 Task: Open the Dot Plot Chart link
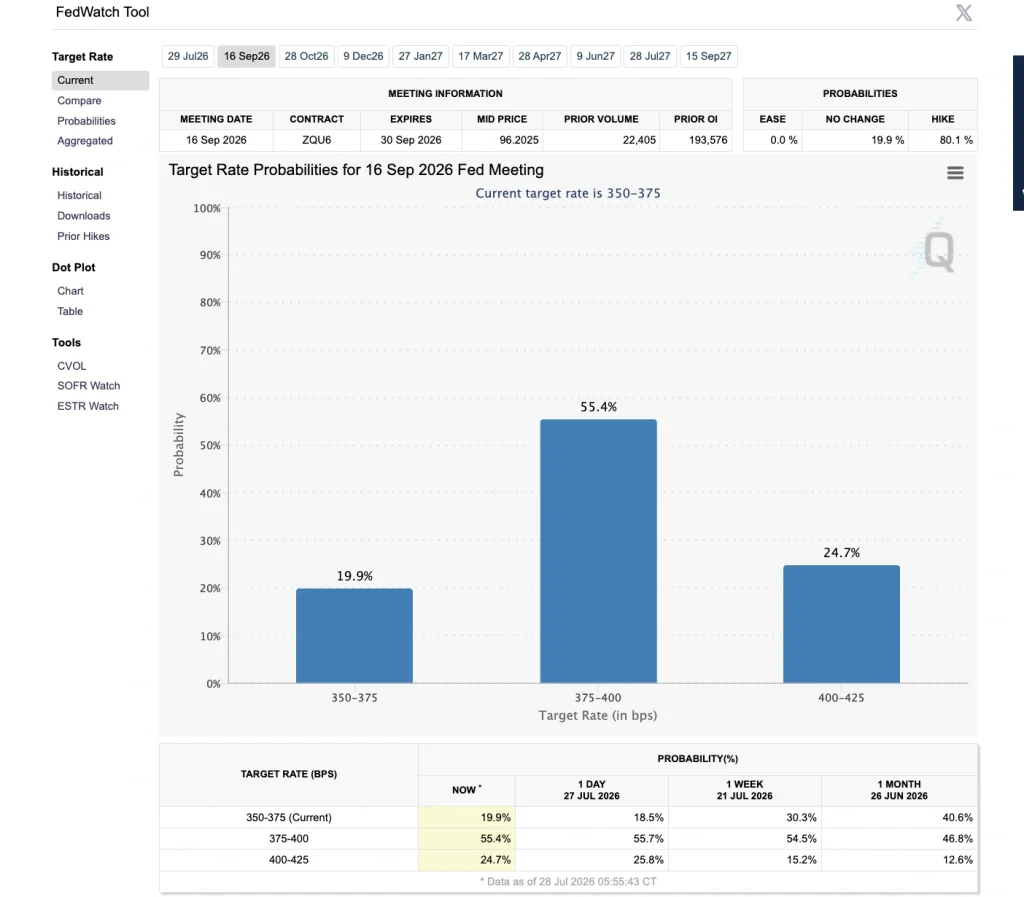tap(70, 291)
